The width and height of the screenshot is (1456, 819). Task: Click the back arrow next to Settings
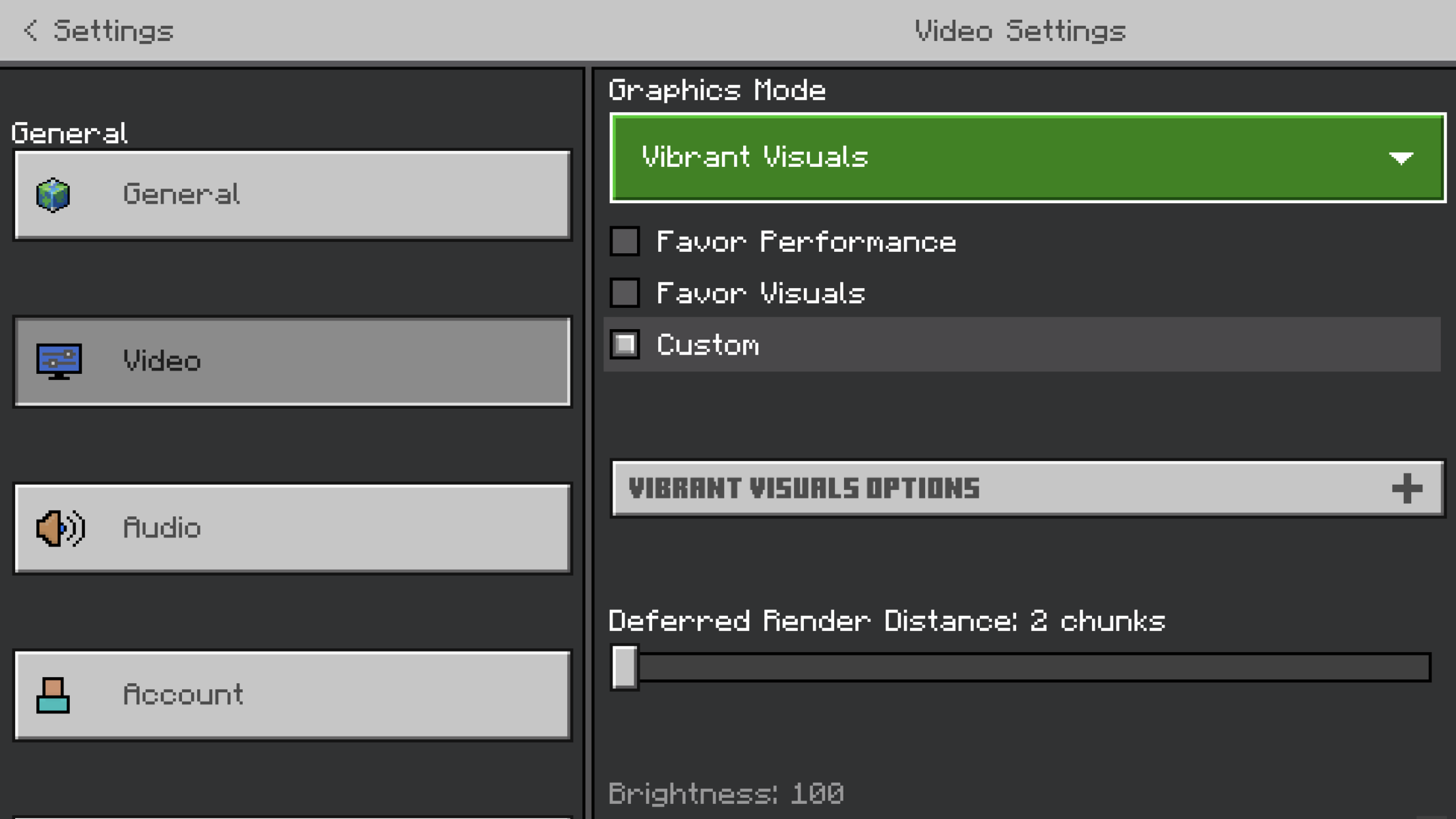point(30,30)
